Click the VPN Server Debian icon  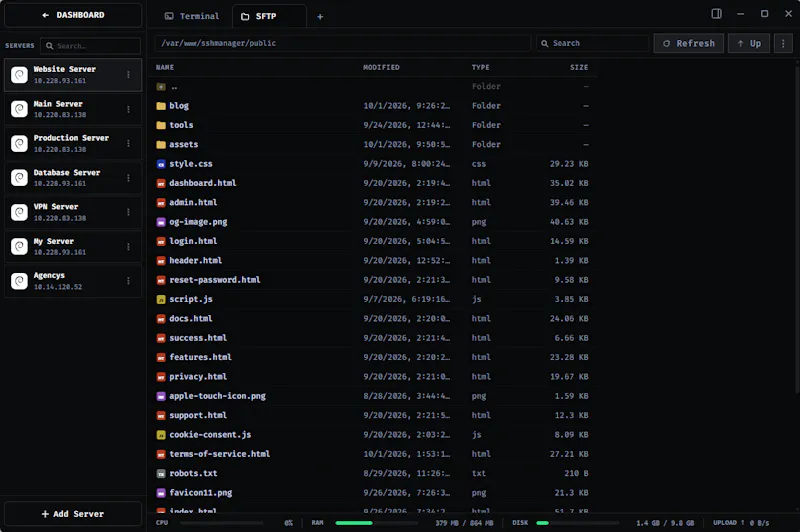[19, 212]
